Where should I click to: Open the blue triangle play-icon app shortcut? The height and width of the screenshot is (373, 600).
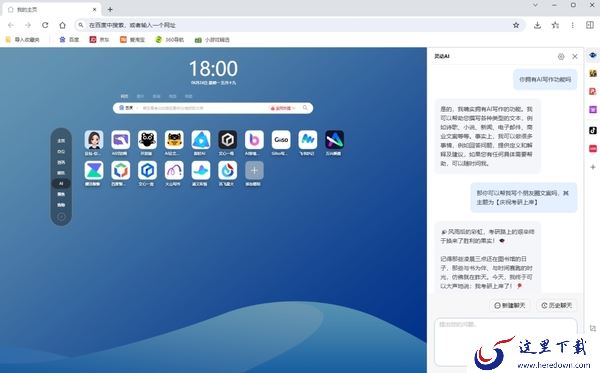[x=201, y=140]
